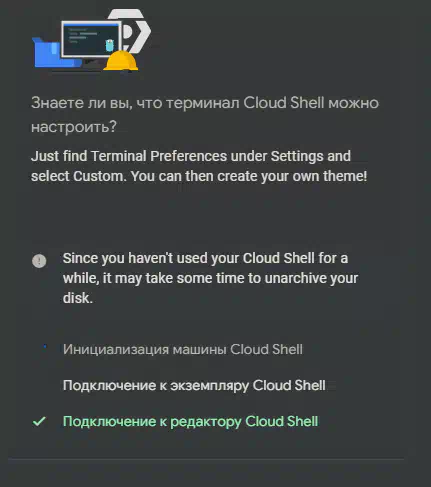The height and width of the screenshot is (487, 431).
Task: Select "Подключение к экземпляру Cloud Shell" step
Action: (x=194, y=385)
